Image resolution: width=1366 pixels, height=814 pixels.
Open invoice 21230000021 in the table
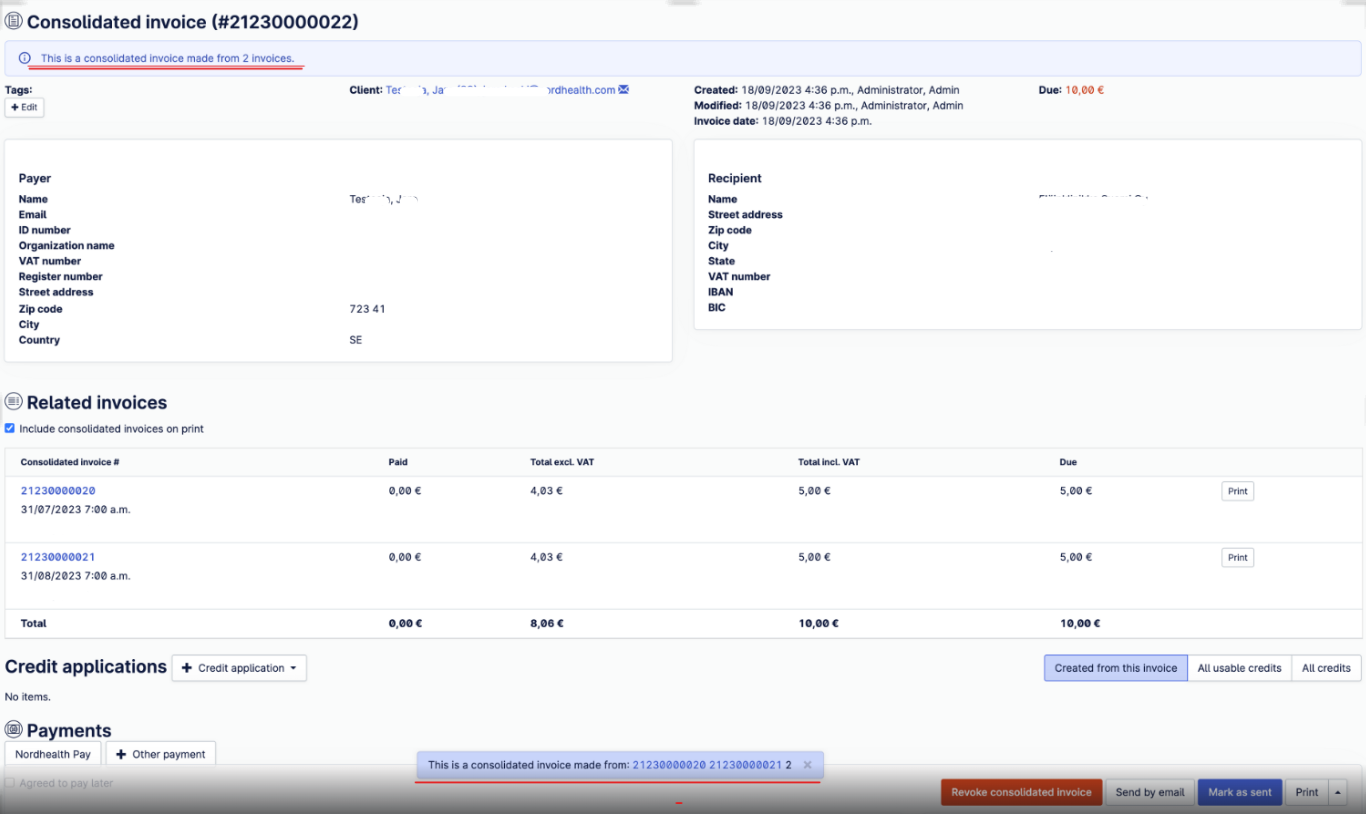58,557
